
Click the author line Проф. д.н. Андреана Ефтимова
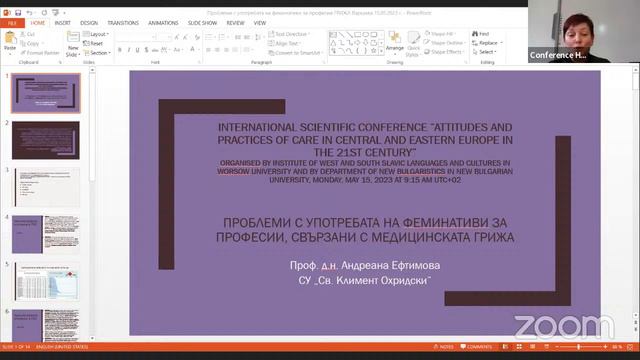[x=365, y=265]
